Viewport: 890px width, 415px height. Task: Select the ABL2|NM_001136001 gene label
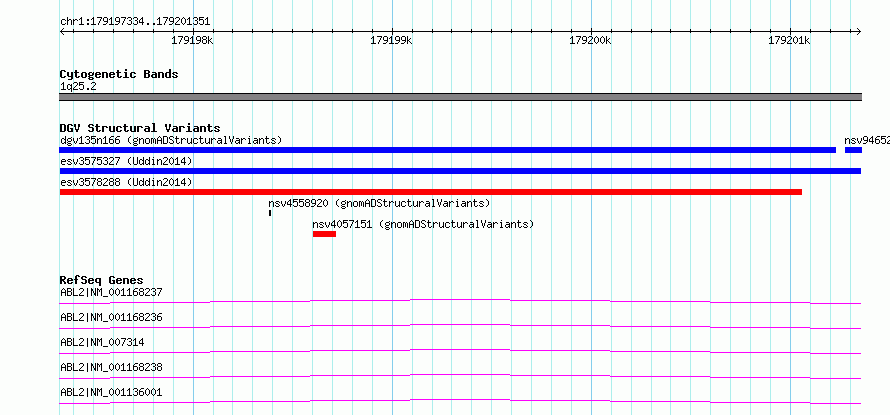[x=111, y=392]
